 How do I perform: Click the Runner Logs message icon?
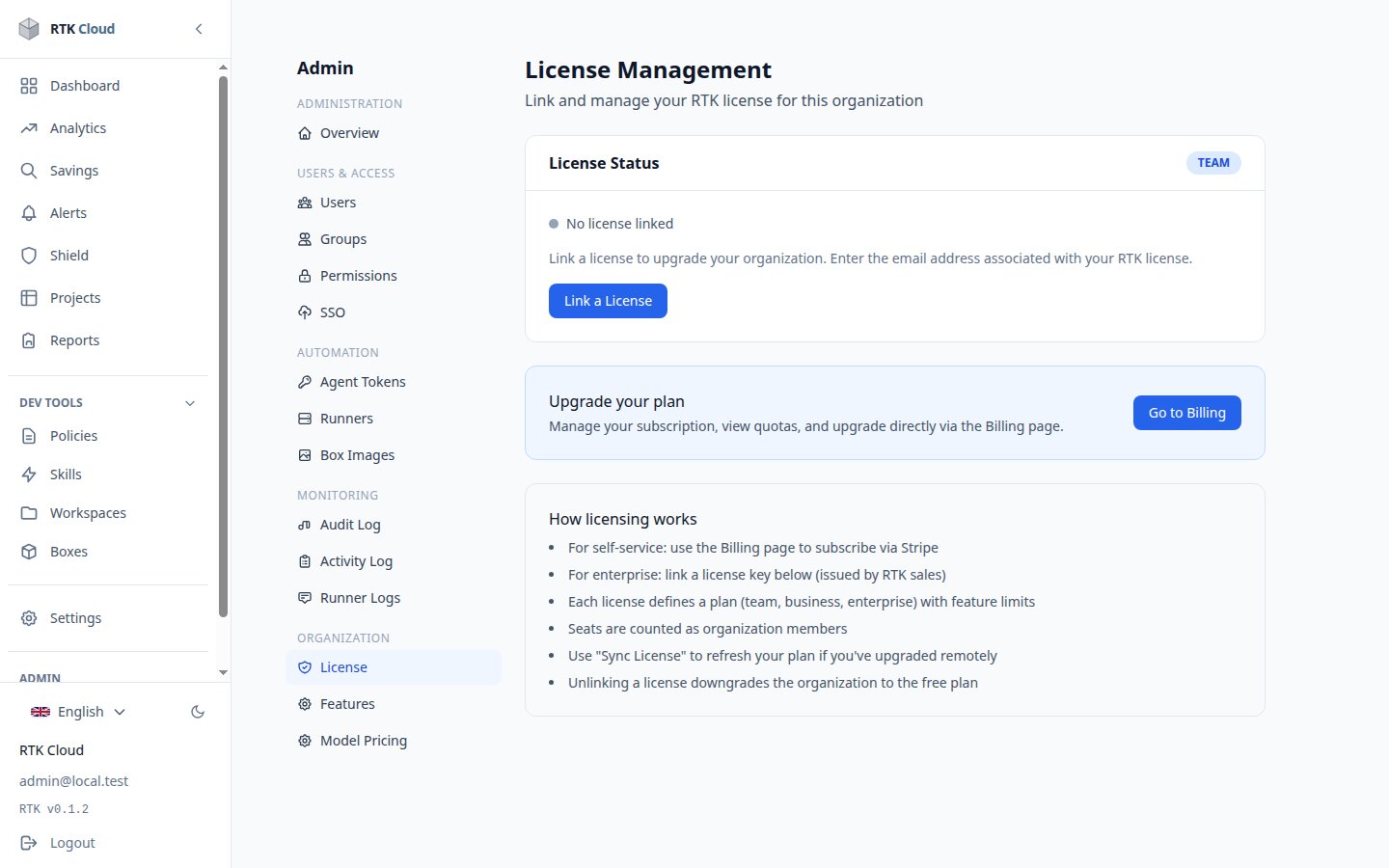point(305,598)
